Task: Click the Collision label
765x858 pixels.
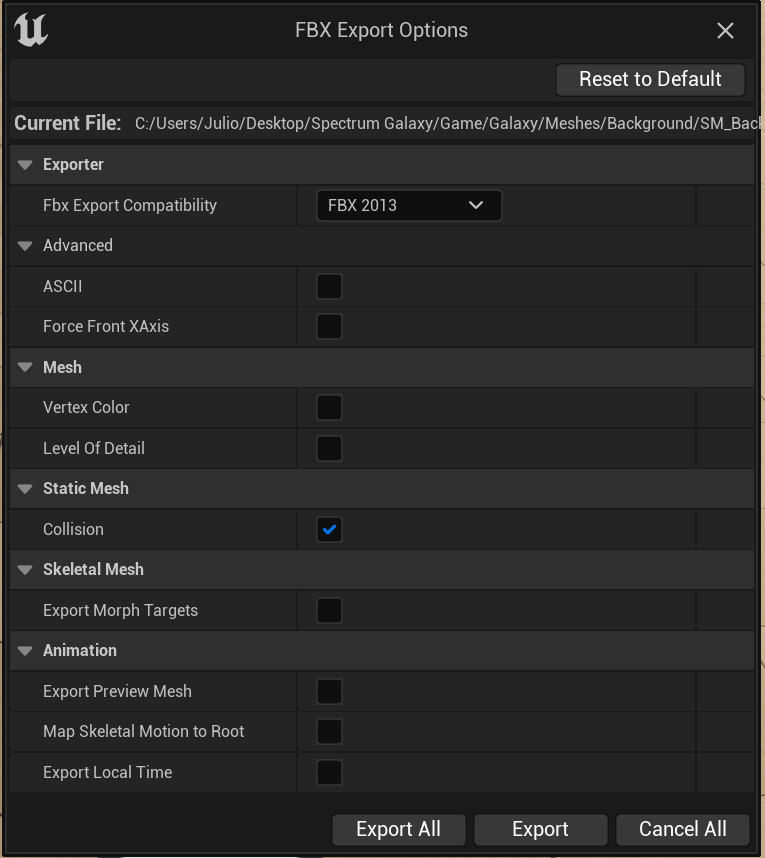Action: (73, 529)
